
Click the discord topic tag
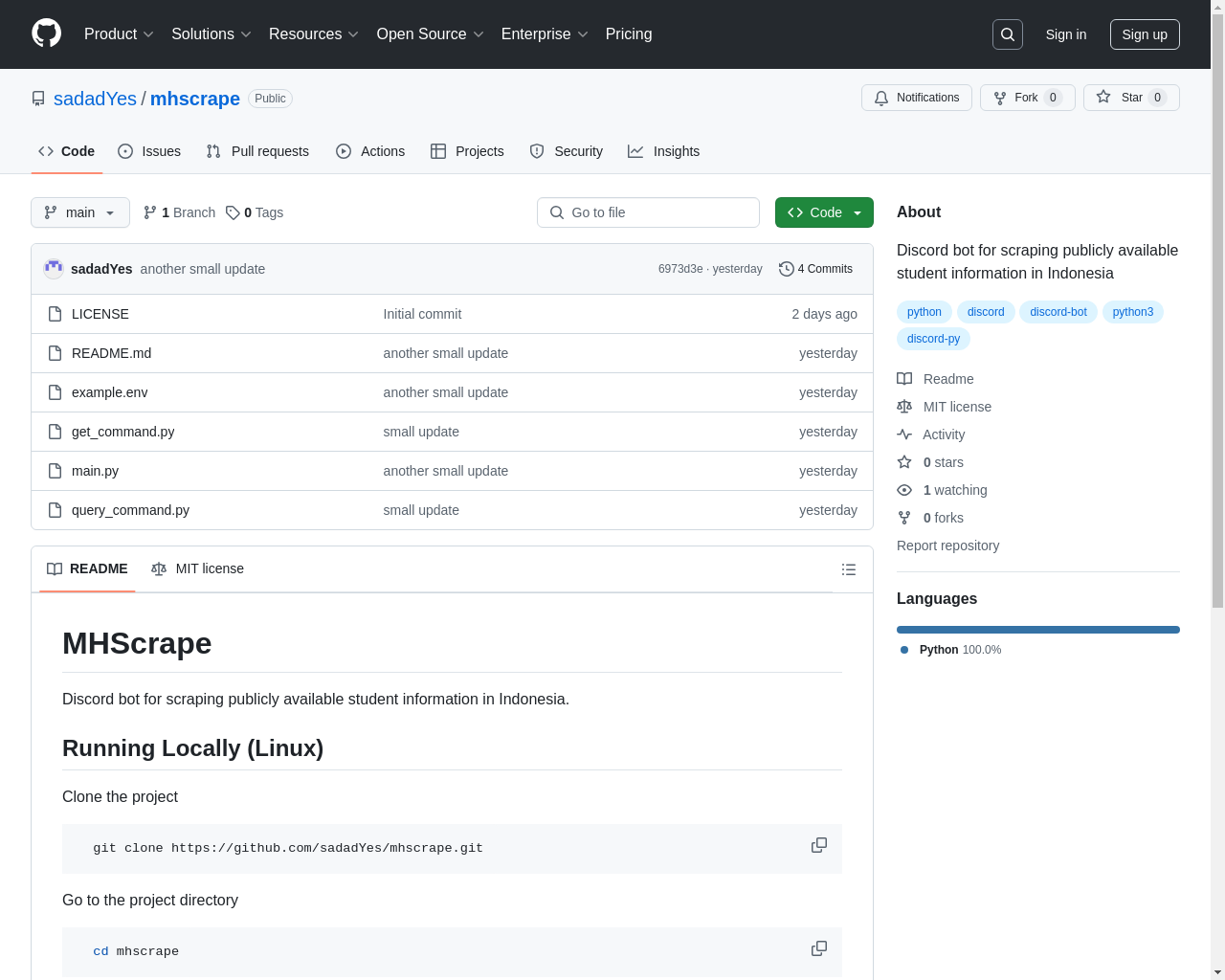pos(986,312)
